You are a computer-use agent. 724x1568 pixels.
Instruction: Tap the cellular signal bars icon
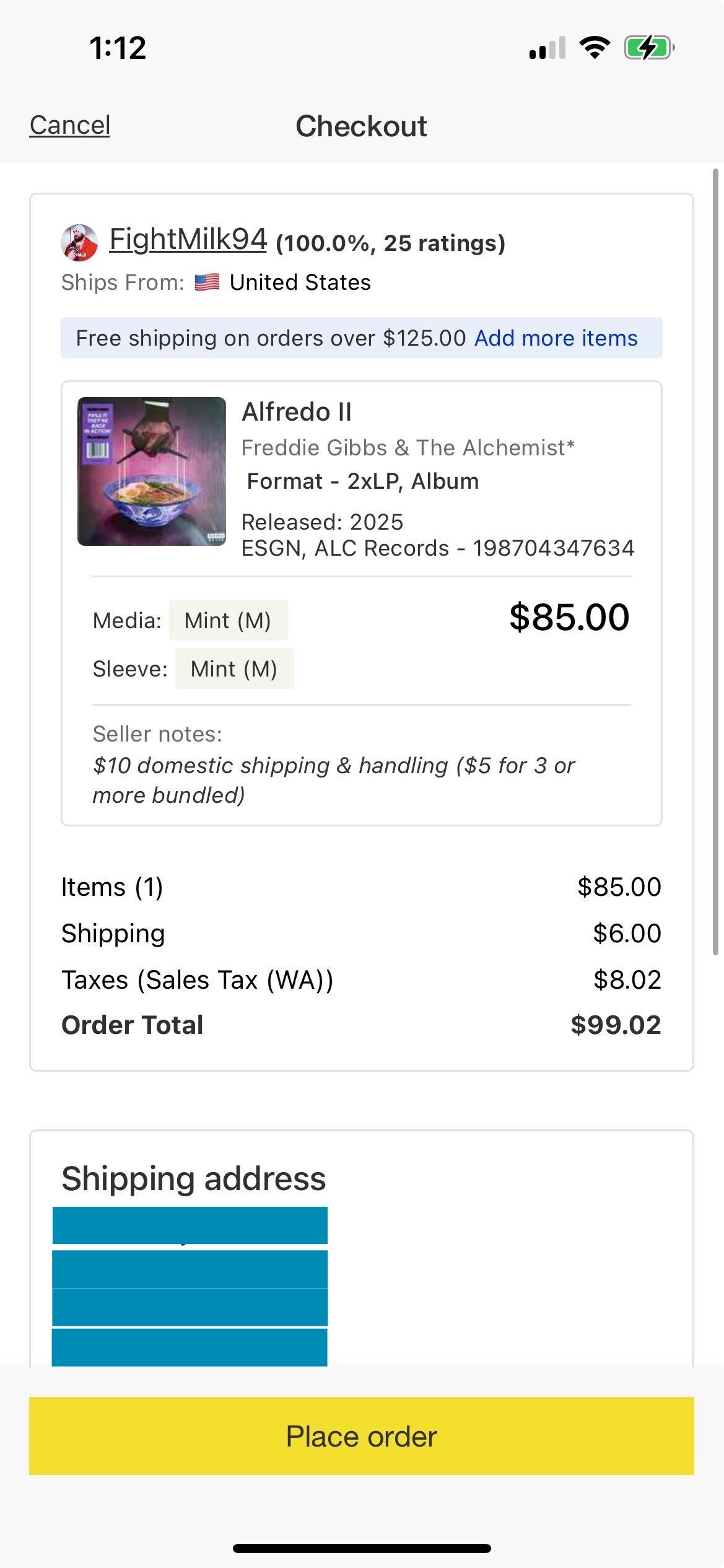point(547,47)
